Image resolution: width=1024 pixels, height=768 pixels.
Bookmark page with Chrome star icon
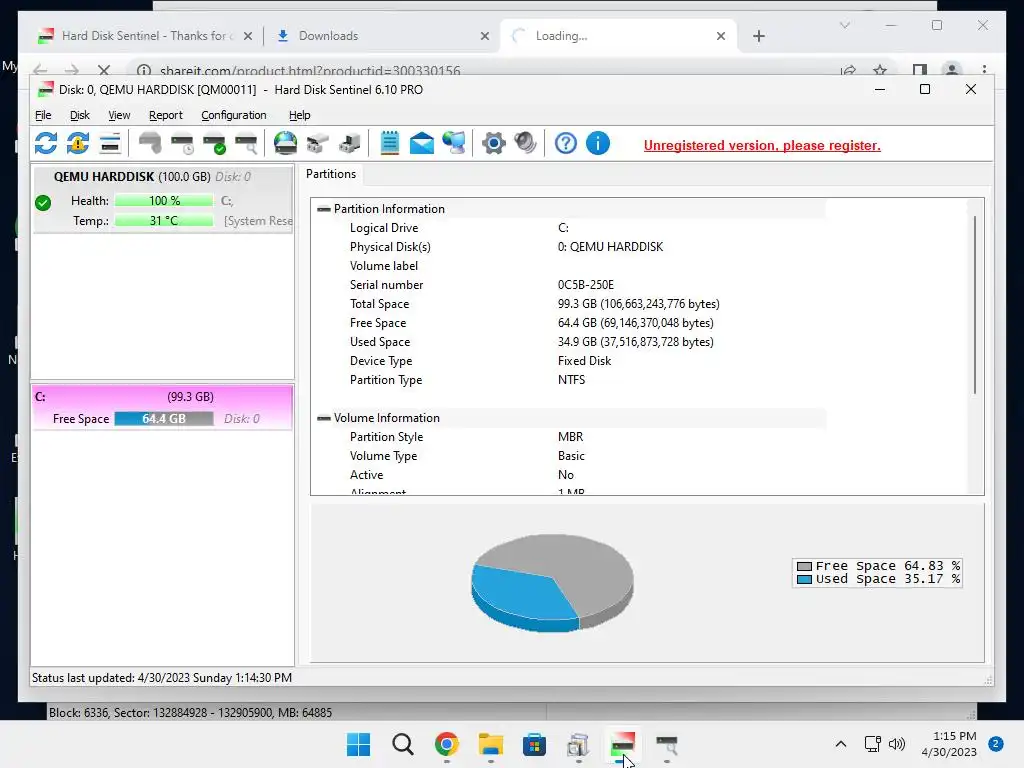click(x=880, y=70)
